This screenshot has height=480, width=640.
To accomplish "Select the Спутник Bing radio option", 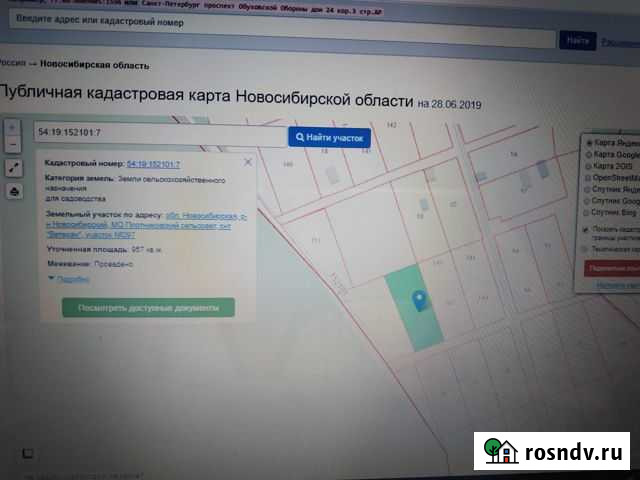I will tap(587, 213).
